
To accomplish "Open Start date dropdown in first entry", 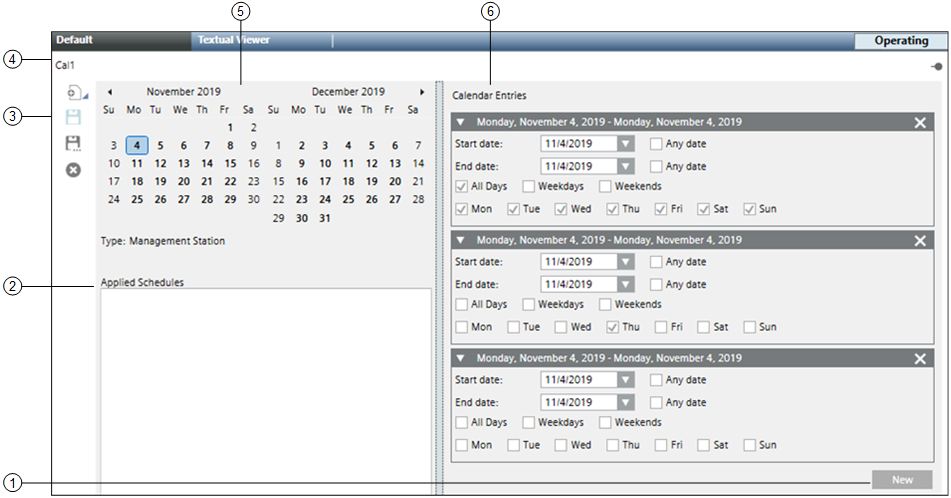I will tap(625, 144).
